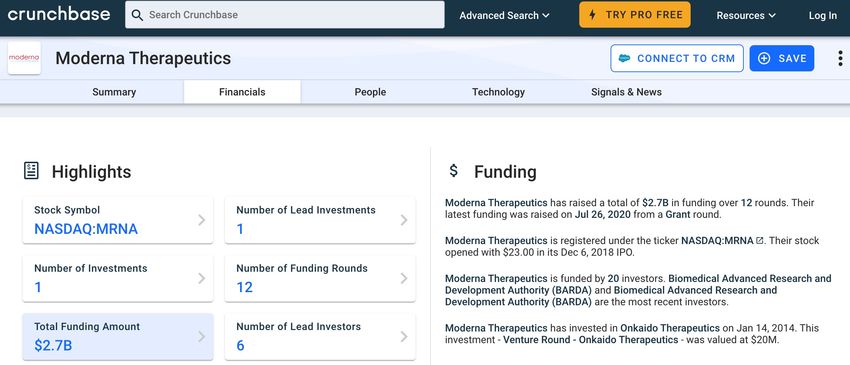Click the Crunchbase logo
This screenshot has height=365, width=850.
59,15
